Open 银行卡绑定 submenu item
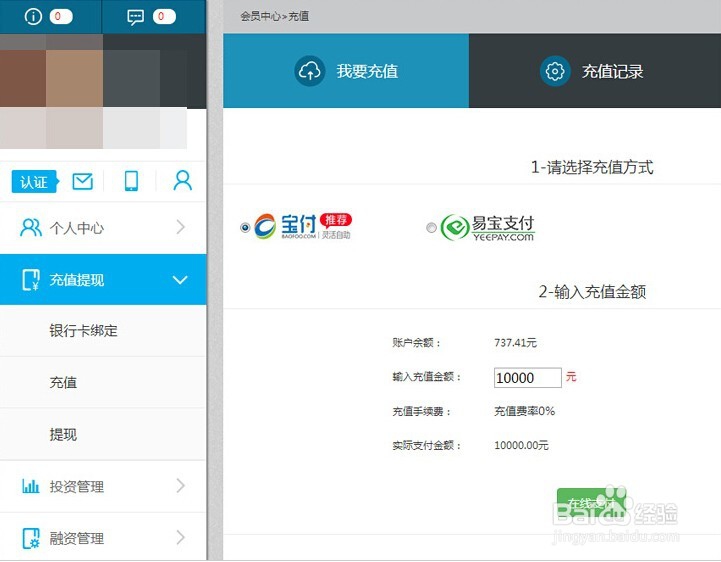The width and height of the screenshot is (721, 562). [x=103, y=331]
